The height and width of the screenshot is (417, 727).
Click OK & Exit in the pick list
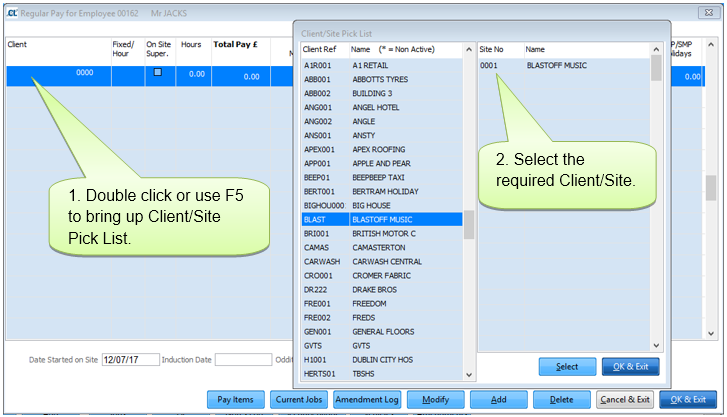click(x=635, y=366)
